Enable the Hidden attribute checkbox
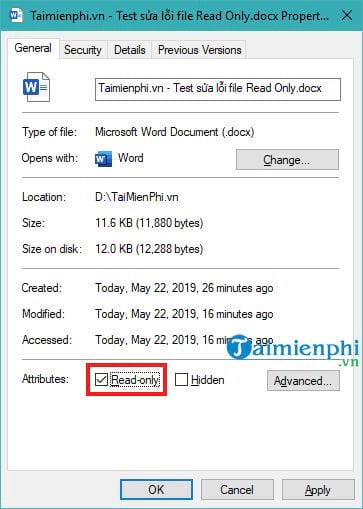Image resolution: width=363 pixels, height=509 pixels. [181, 380]
